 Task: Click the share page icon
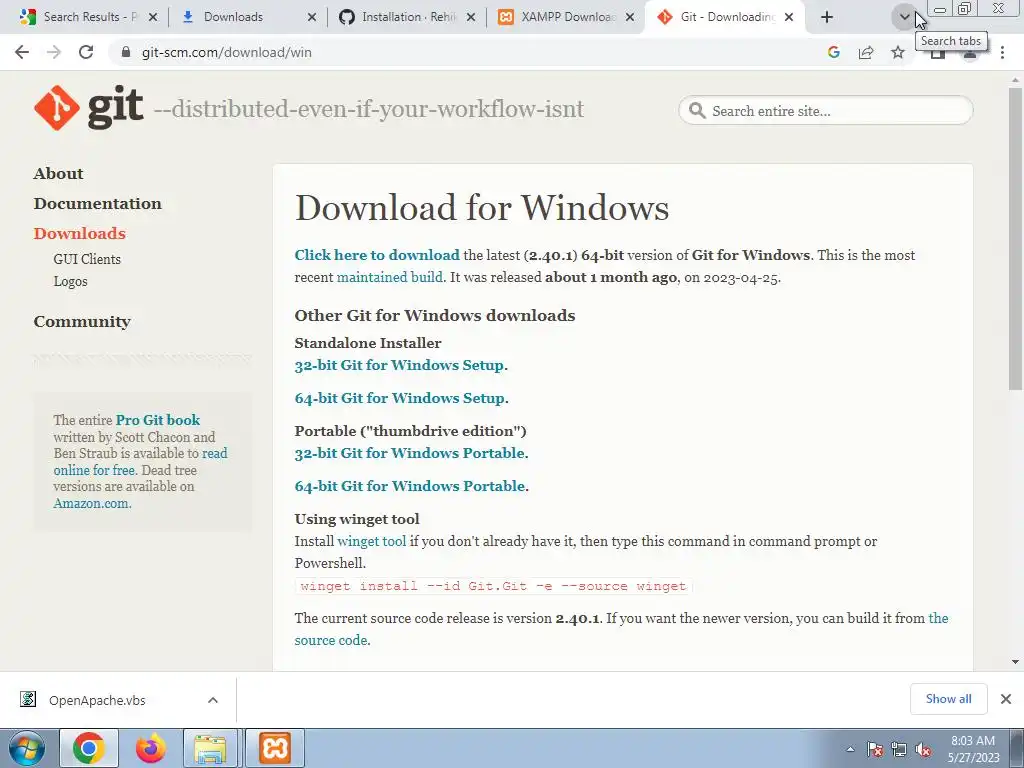click(866, 52)
